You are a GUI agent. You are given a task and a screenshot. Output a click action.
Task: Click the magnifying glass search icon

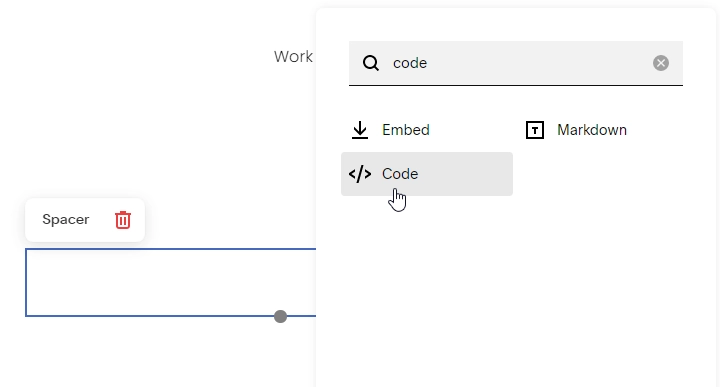(371, 63)
